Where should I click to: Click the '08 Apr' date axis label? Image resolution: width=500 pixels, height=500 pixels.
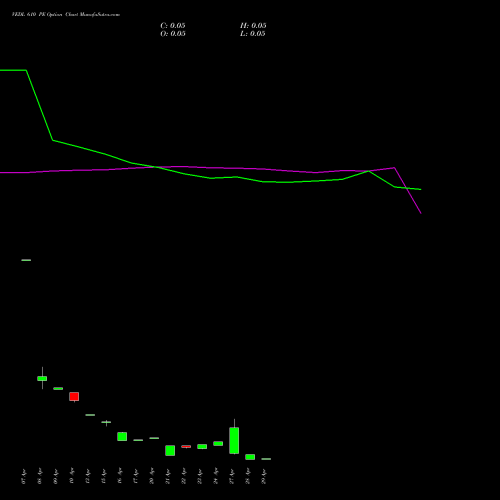tap(40, 476)
